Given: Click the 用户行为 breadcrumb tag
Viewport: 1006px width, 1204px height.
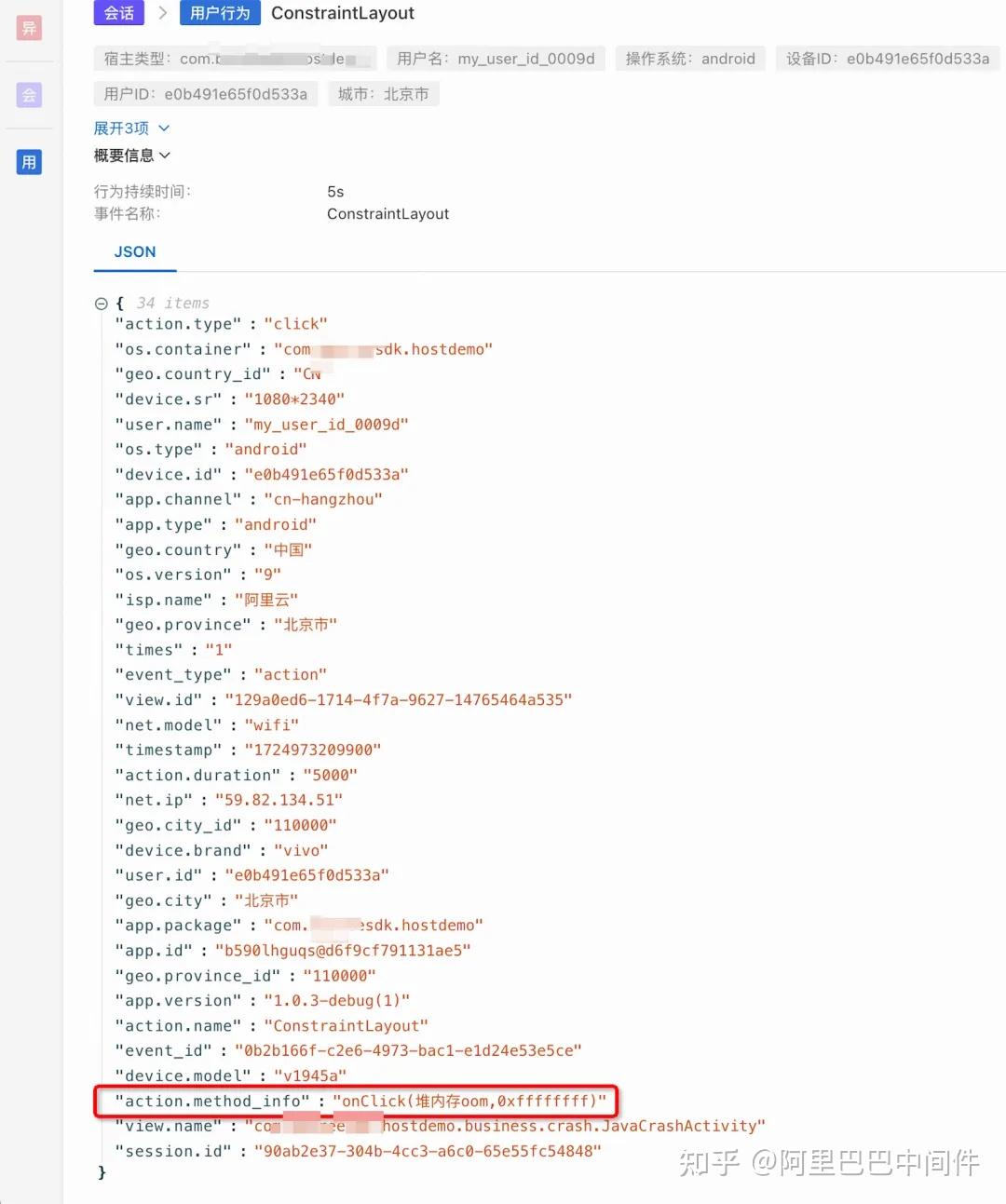Looking at the screenshot, I should (220, 13).
